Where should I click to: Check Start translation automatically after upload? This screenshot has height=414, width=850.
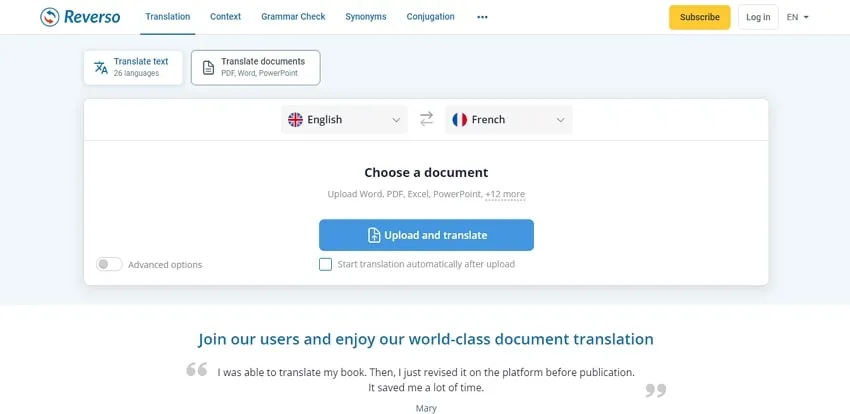(325, 264)
